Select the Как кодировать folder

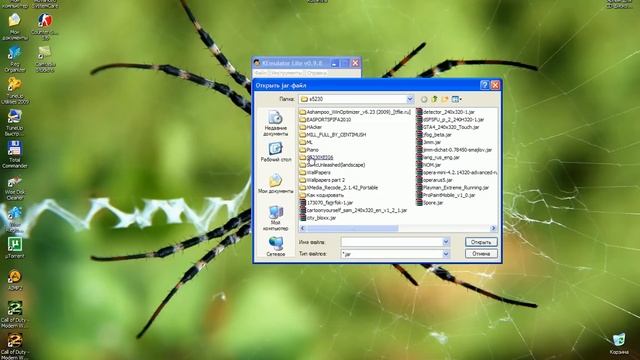click(321, 195)
